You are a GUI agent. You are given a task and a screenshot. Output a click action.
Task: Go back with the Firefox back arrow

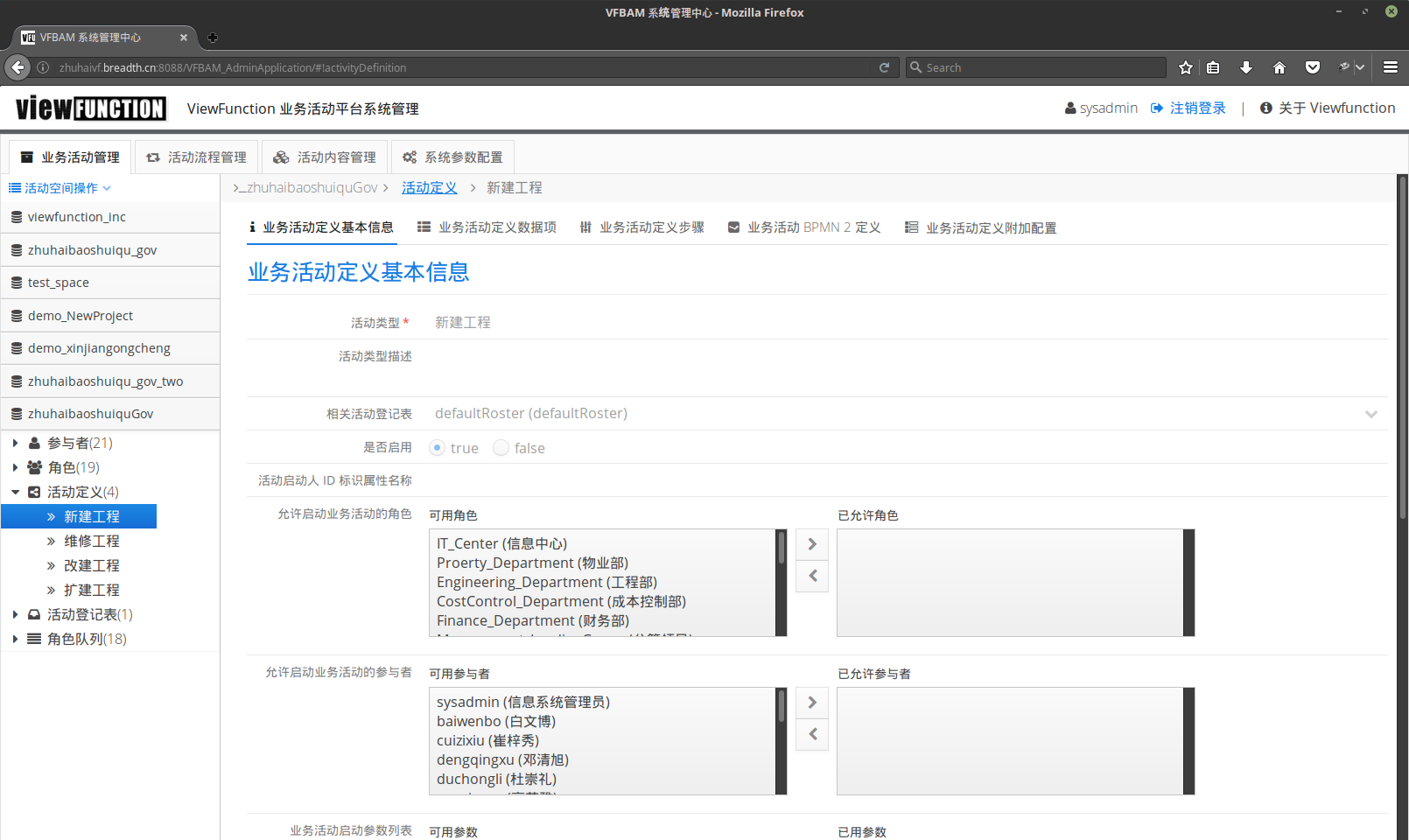18,67
